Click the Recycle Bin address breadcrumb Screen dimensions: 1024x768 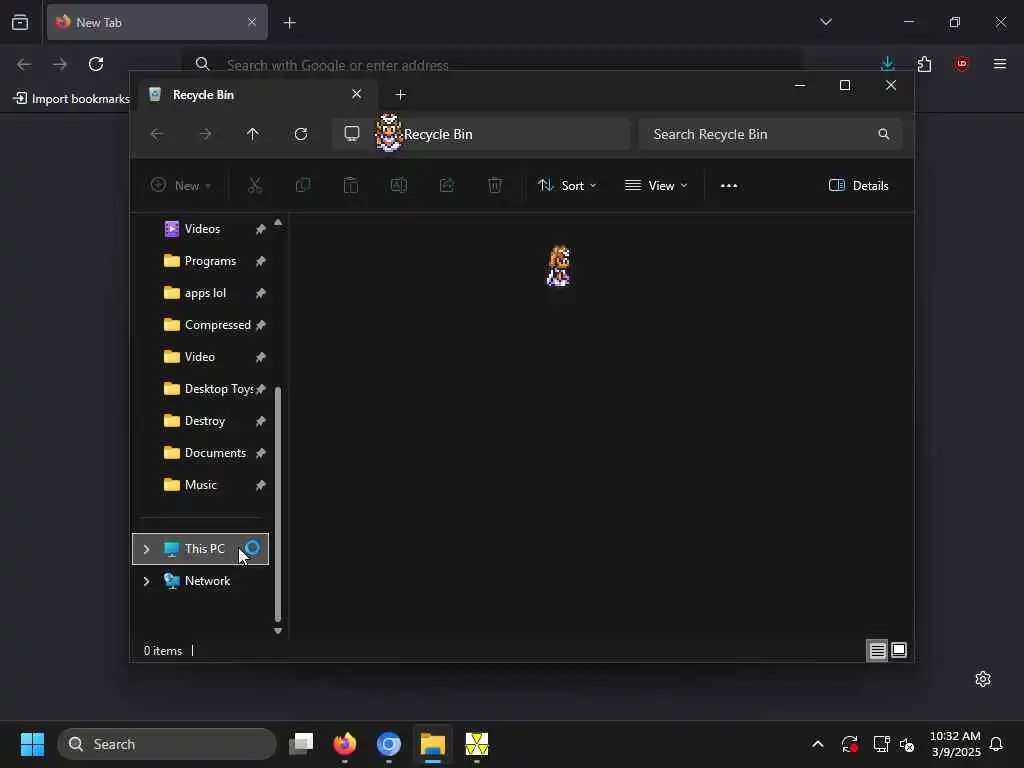point(438,134)
